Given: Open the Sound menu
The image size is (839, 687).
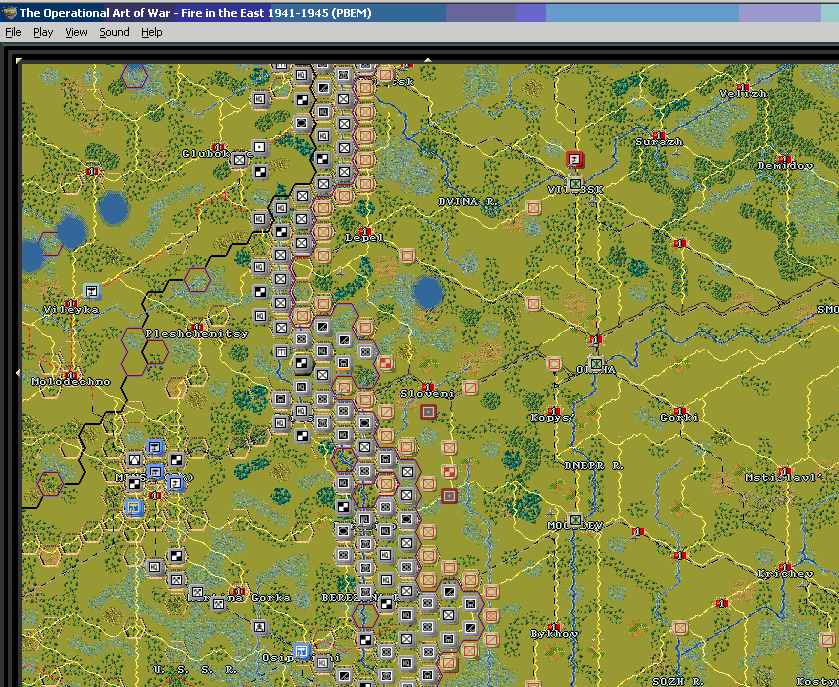Looking at the screenshot, I should (114, 32).
